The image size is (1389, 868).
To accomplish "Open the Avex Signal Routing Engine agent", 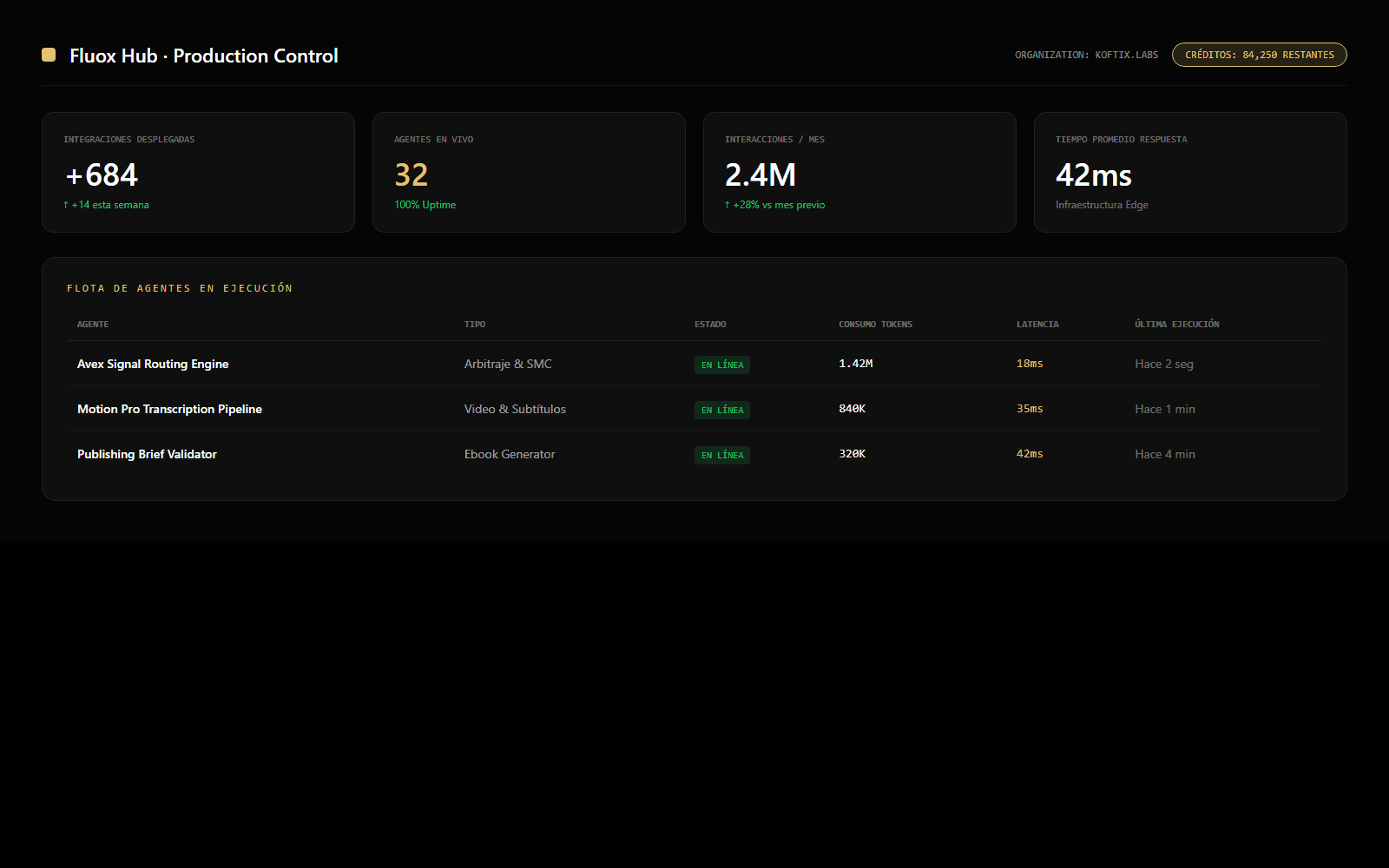I will pyautogui.click(x=153, y=364).
